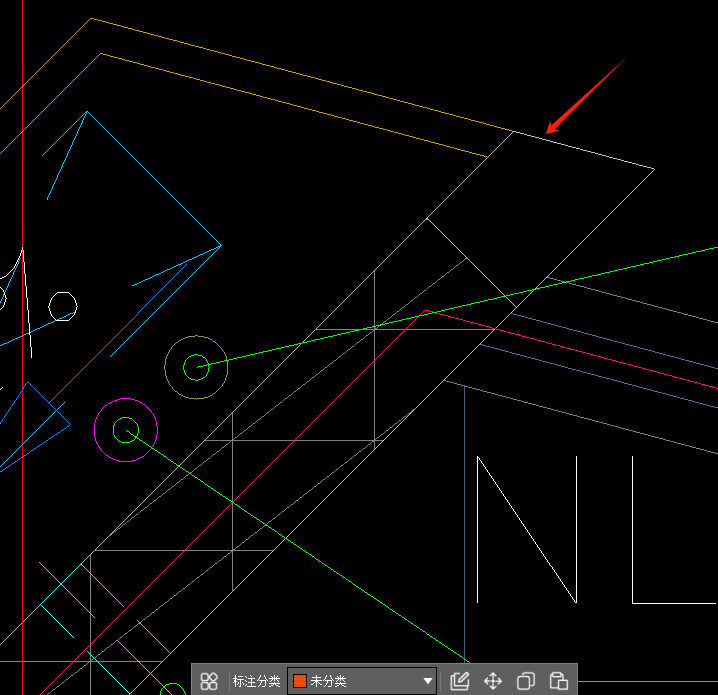718x695 pixels.
Task: Click the copy annotation icon
Action: coord(526,681)
